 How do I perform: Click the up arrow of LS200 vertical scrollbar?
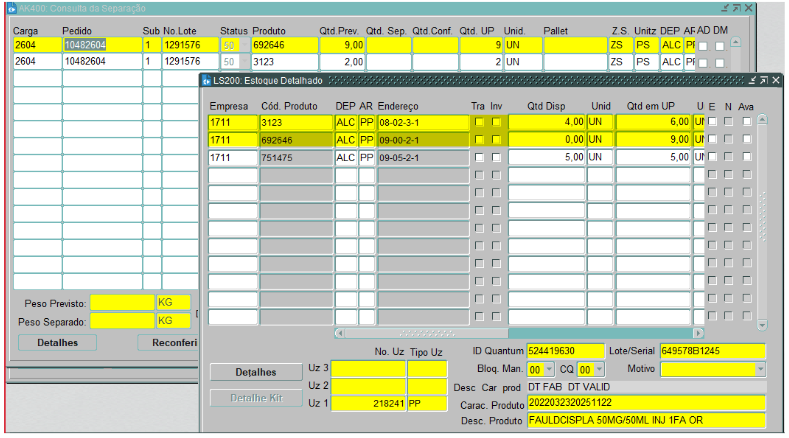[763, 120]
